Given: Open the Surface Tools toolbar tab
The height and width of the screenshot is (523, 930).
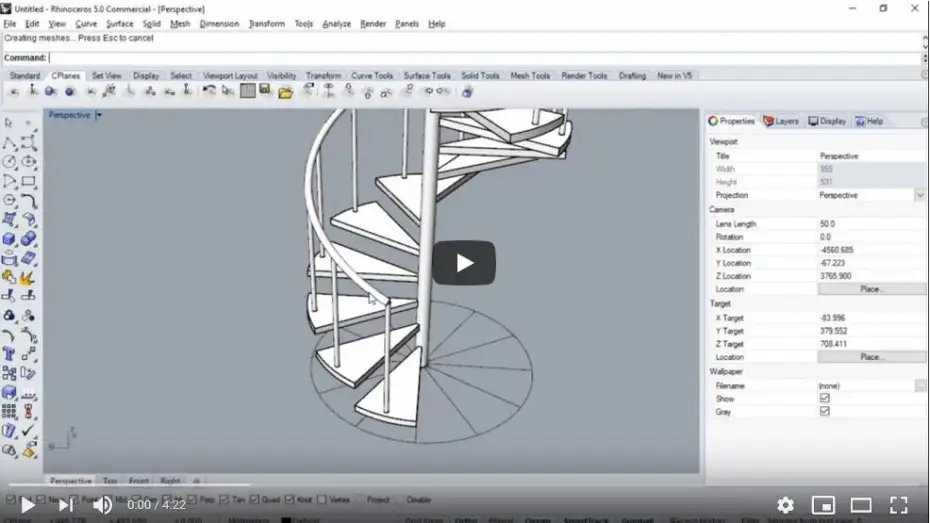Looking at the screenshot, I should tap(427, 76).
